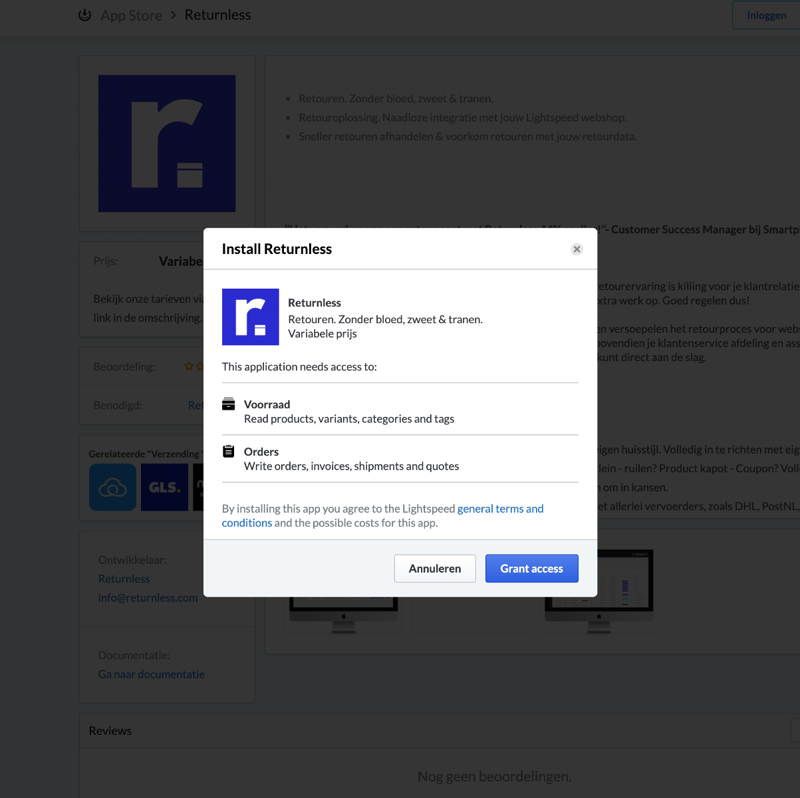This screenshot has width=800, height=798.
Task: Click 'Nog geen beoordelingen.' text
Action: point(494,776)
